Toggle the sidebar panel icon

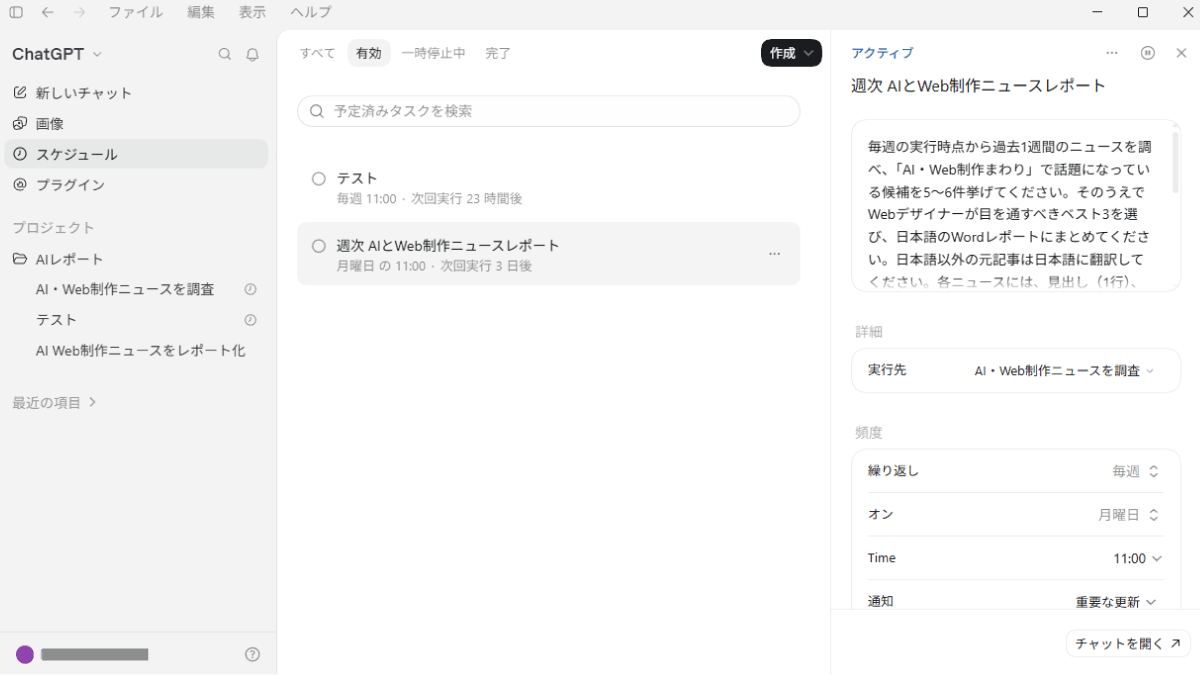pos(15,12)
